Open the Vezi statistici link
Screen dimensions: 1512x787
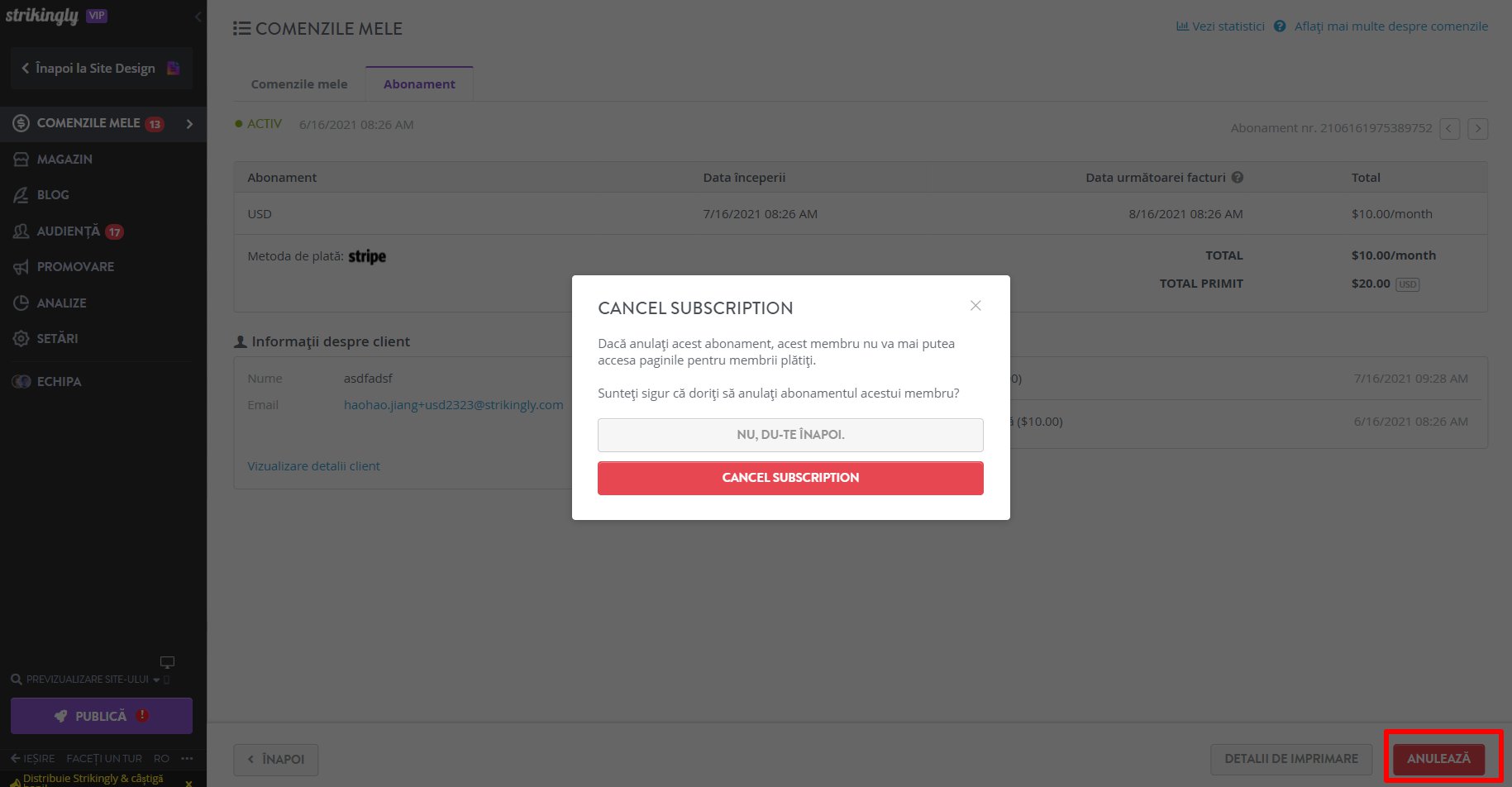(1220, 26)
